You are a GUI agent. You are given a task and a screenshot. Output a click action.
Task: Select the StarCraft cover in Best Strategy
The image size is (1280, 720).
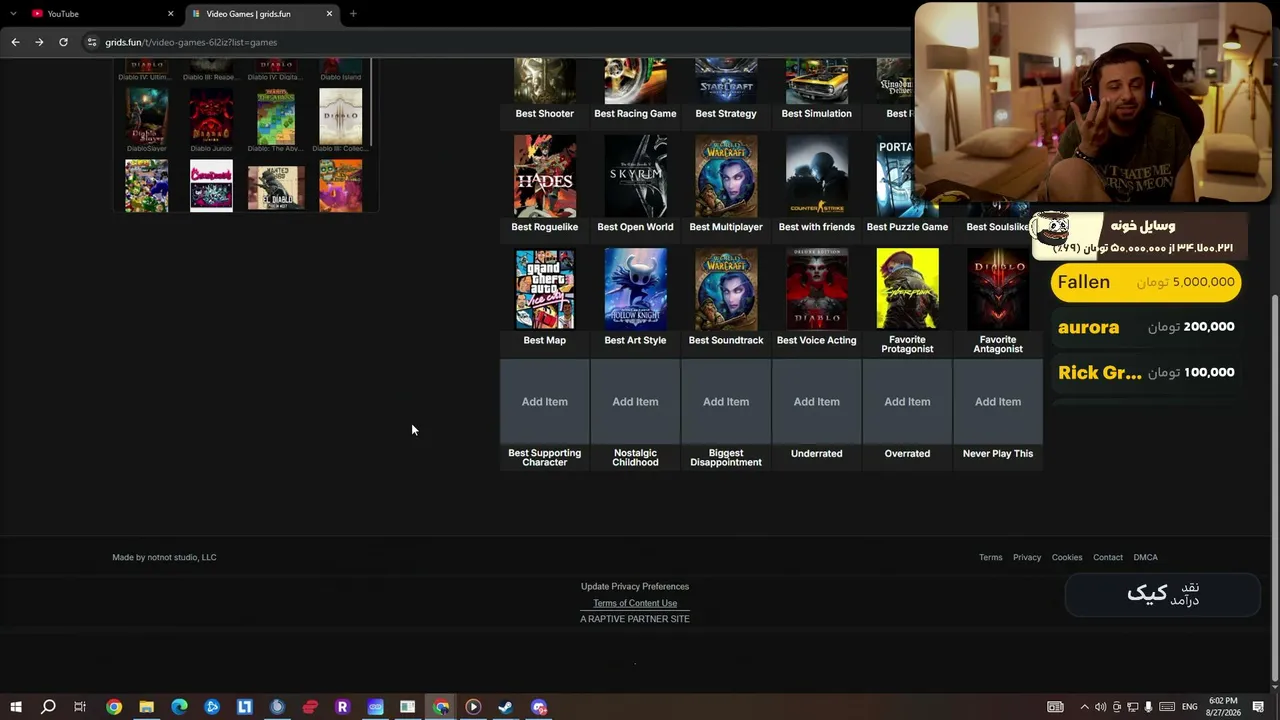click(726, 81)
